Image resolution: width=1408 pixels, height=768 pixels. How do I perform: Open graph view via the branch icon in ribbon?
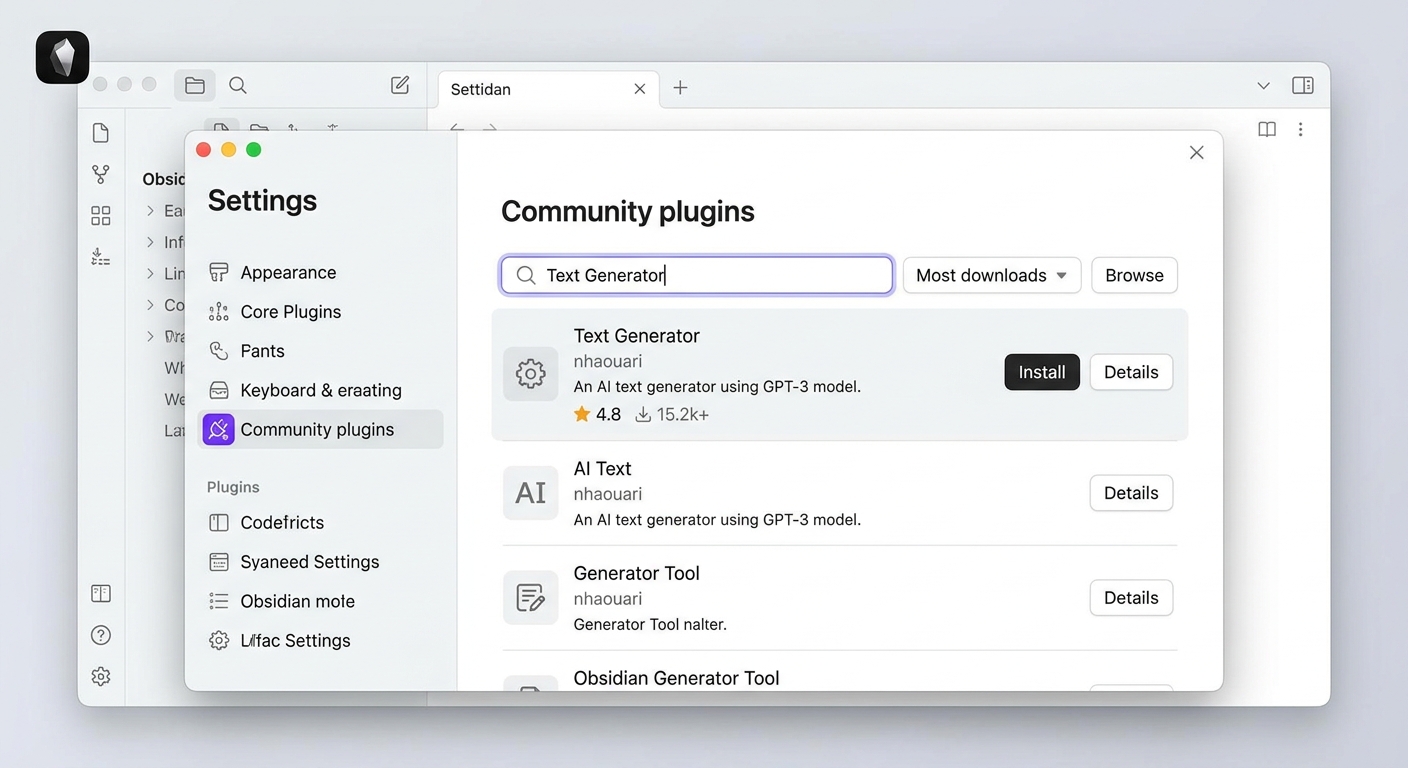[101, 174]
